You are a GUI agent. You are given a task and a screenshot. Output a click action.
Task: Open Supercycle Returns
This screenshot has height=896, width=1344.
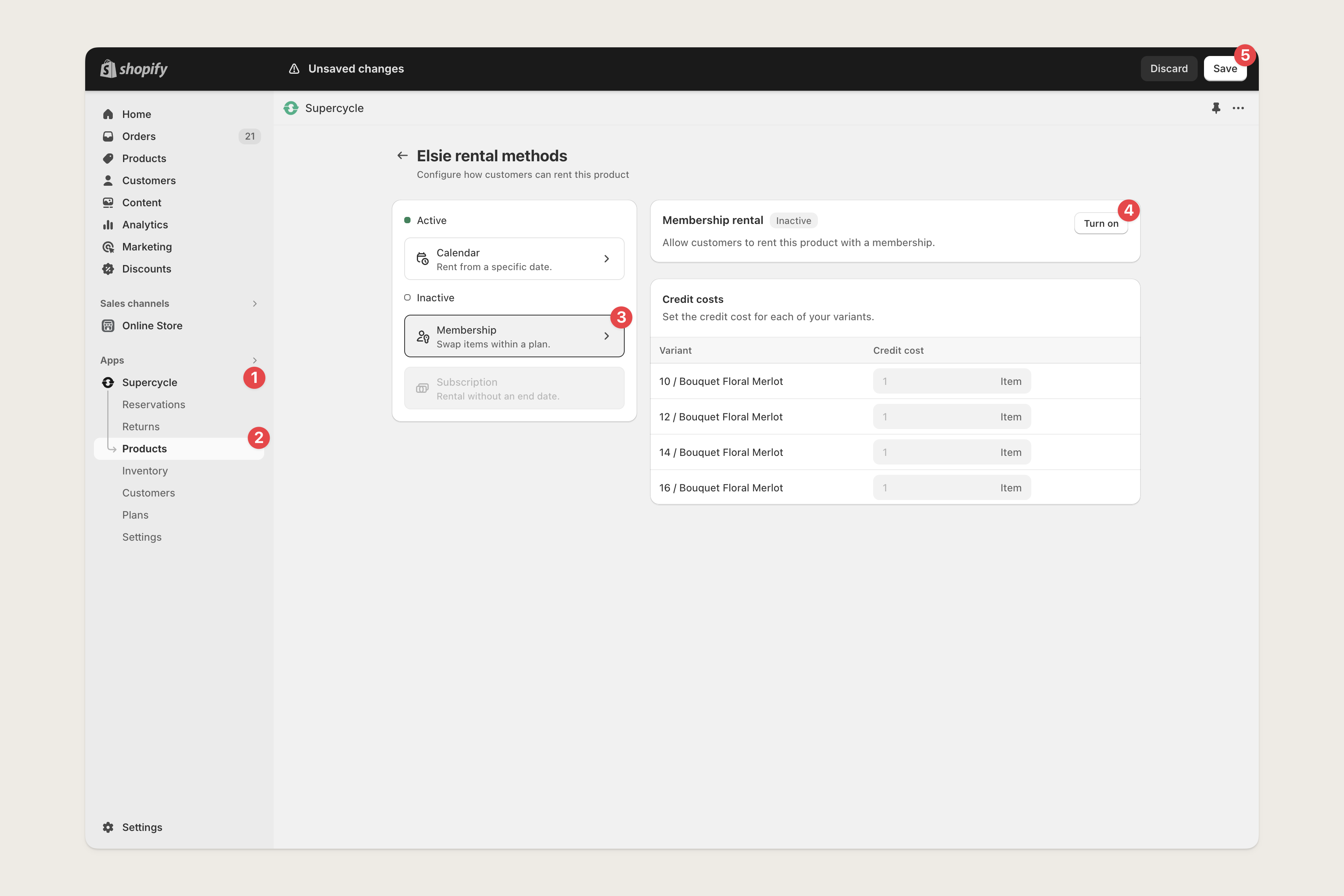coord(141,426)
